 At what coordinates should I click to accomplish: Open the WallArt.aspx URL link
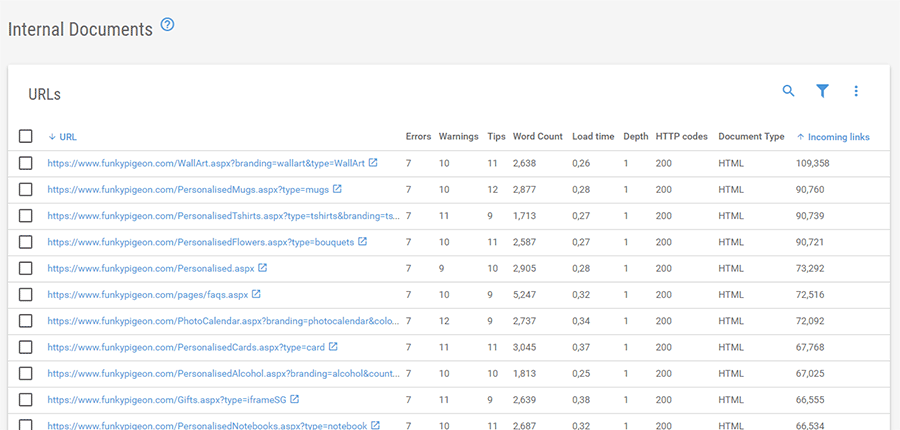click(206, 163)
